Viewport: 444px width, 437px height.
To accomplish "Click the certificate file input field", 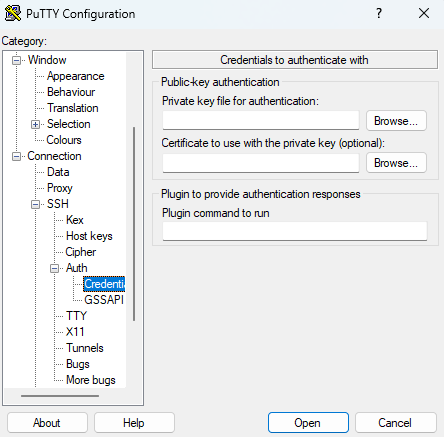I will [261, 163].
